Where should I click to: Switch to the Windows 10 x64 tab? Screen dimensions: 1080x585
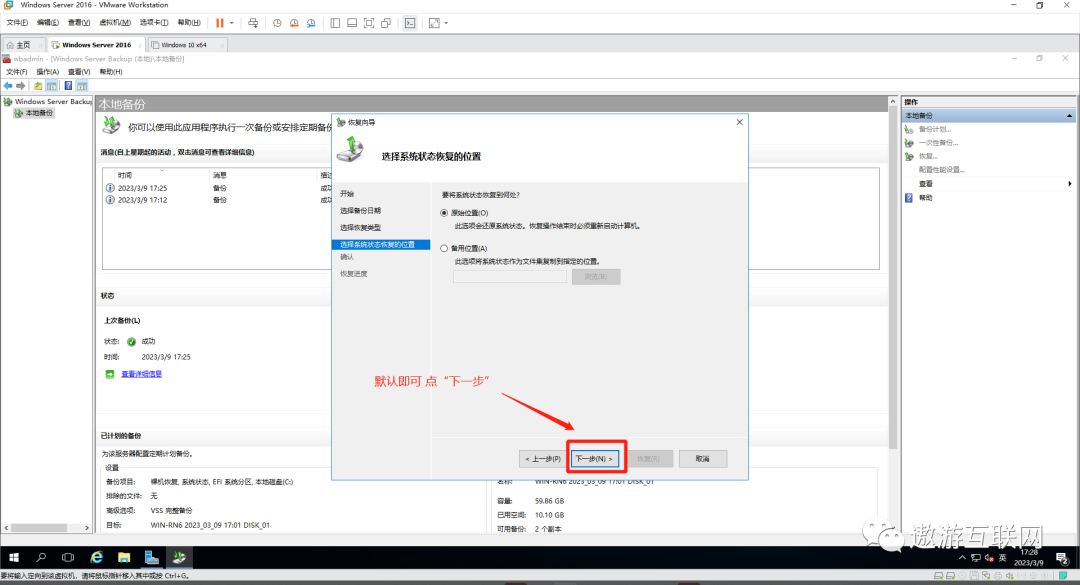tap(184, 45)
